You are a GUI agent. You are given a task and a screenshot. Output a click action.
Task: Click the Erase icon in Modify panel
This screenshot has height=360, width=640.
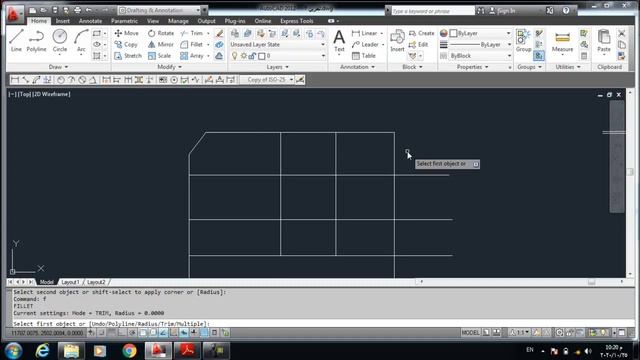[x=219, y=33]
